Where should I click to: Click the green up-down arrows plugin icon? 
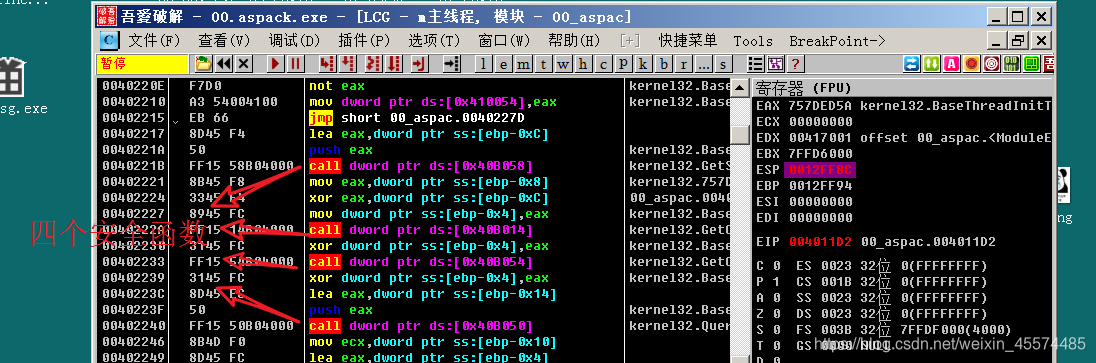point(932,64)
